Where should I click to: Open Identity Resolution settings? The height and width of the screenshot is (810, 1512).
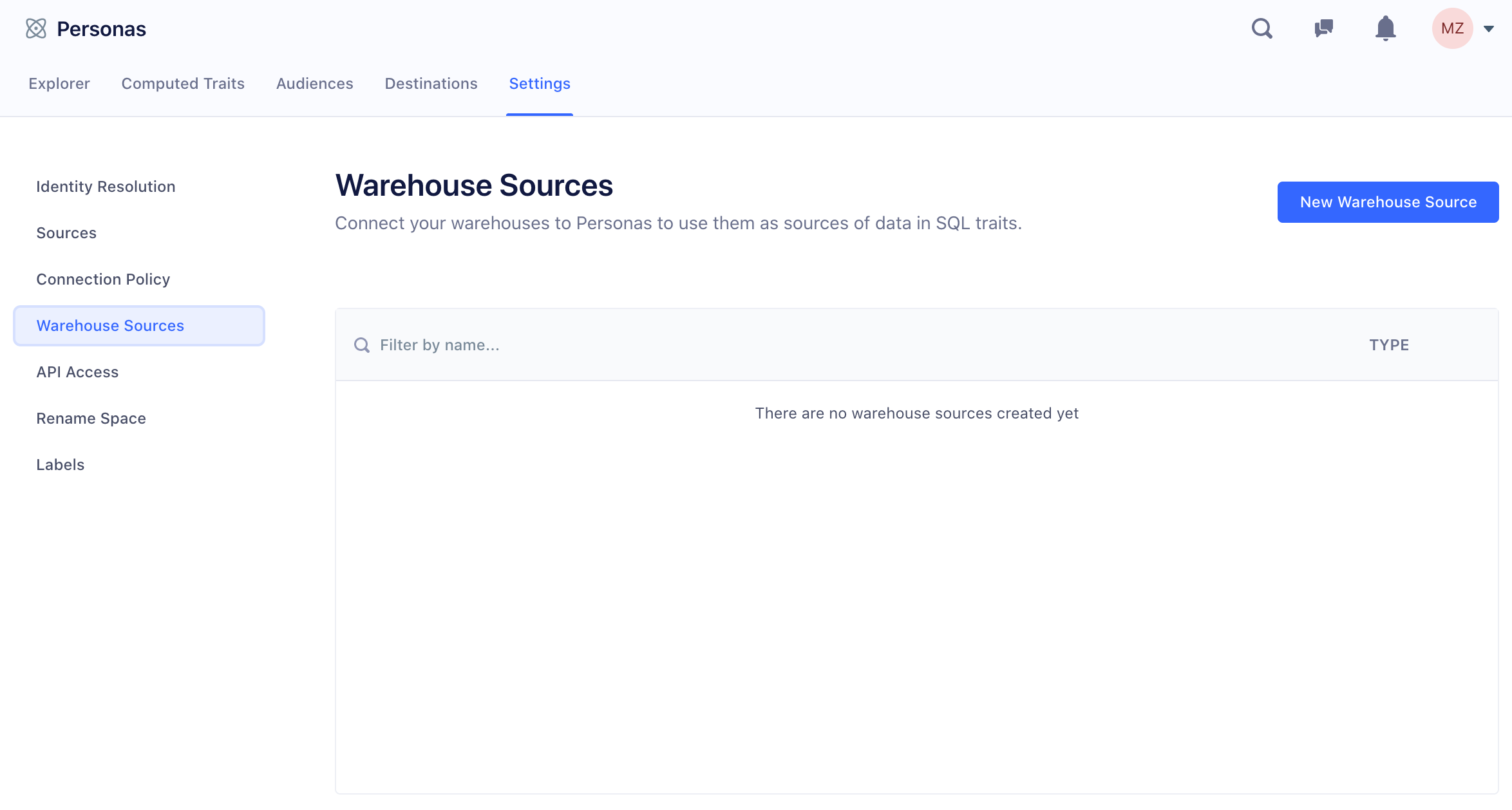pyautogui.click(x=106, y=187)
